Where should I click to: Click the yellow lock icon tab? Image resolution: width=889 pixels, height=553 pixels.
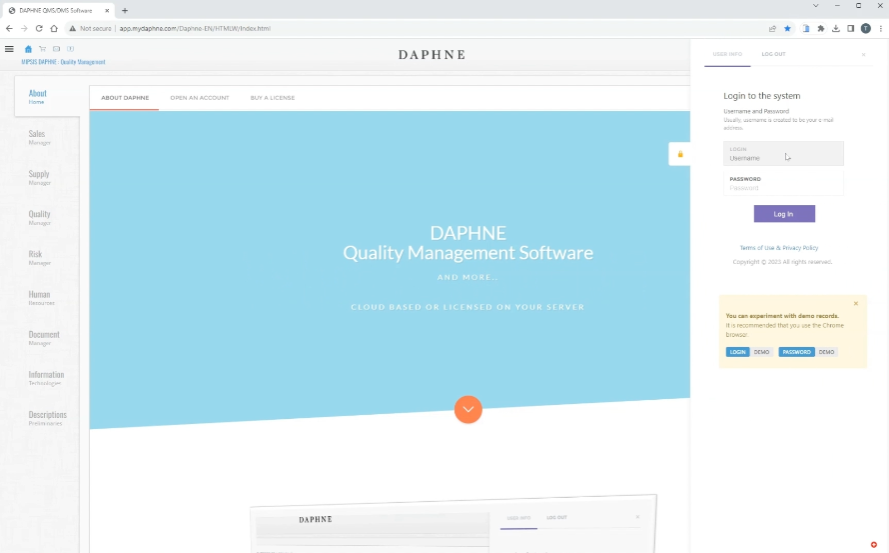tap(680, 154)
